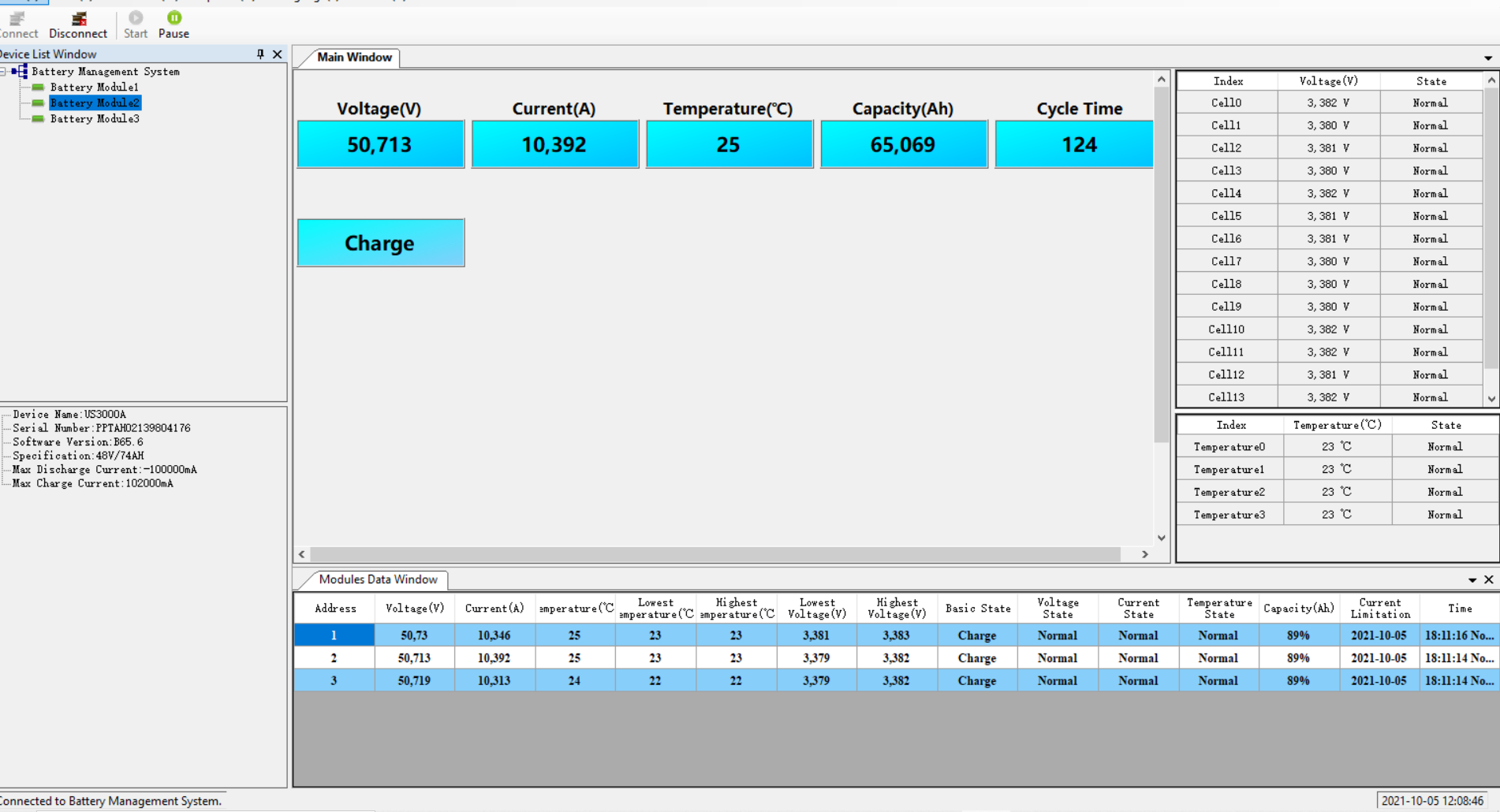Image resolution: width=1500 pixels, height=812 pixels.
Task: Click the Main Window horizontal scrollbar thumb
Action: [x=715, y=554]
